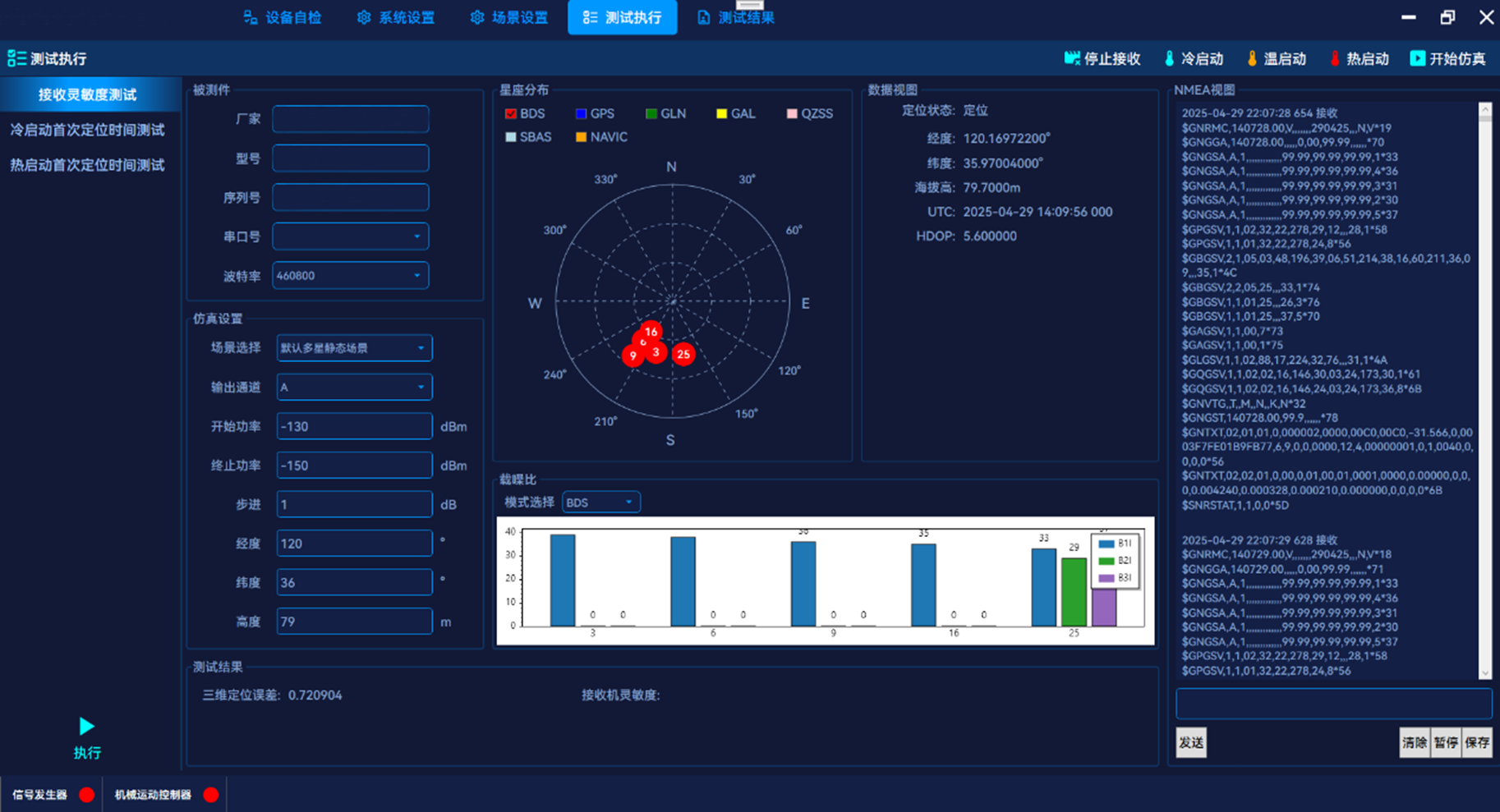1500x812 pixels.
Task: Click the signal generator red status indicator
Action: click(x=86, y=794)
